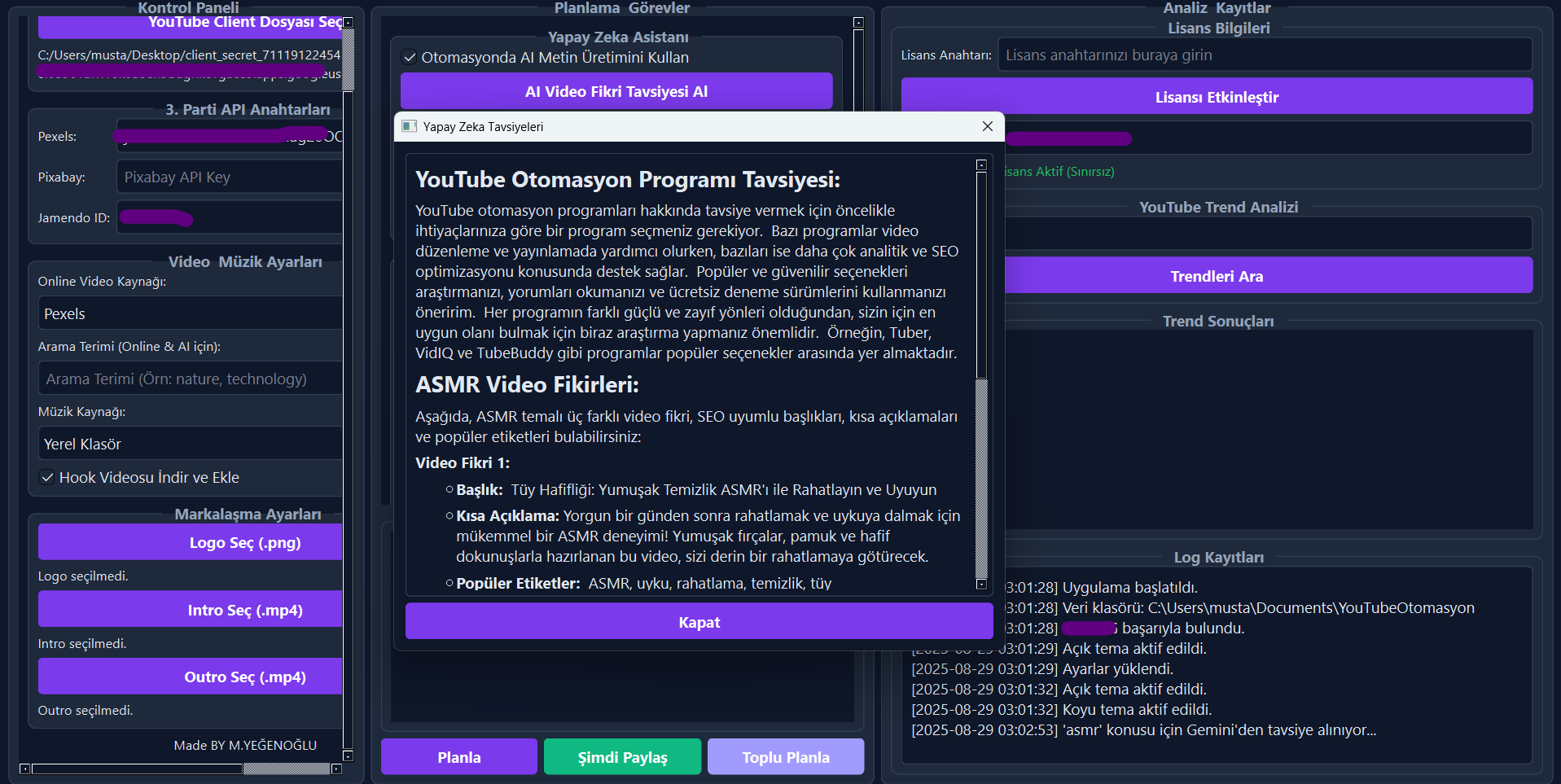1561x784 pixels.
Task: Click the 'ASMR Video Fikirleri:' heading
Action: [x=527, y=384]
